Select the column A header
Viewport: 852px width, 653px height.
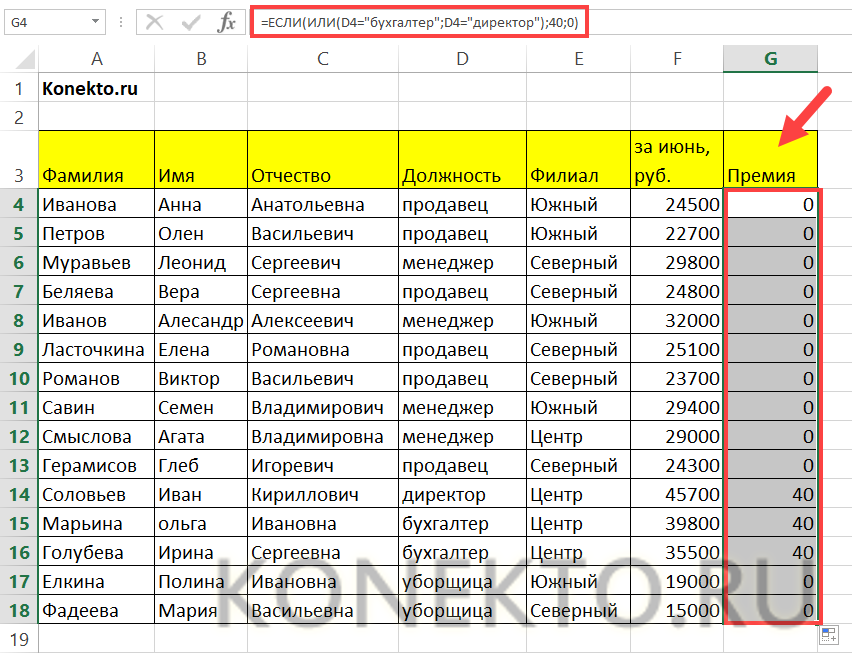(96, 59)
